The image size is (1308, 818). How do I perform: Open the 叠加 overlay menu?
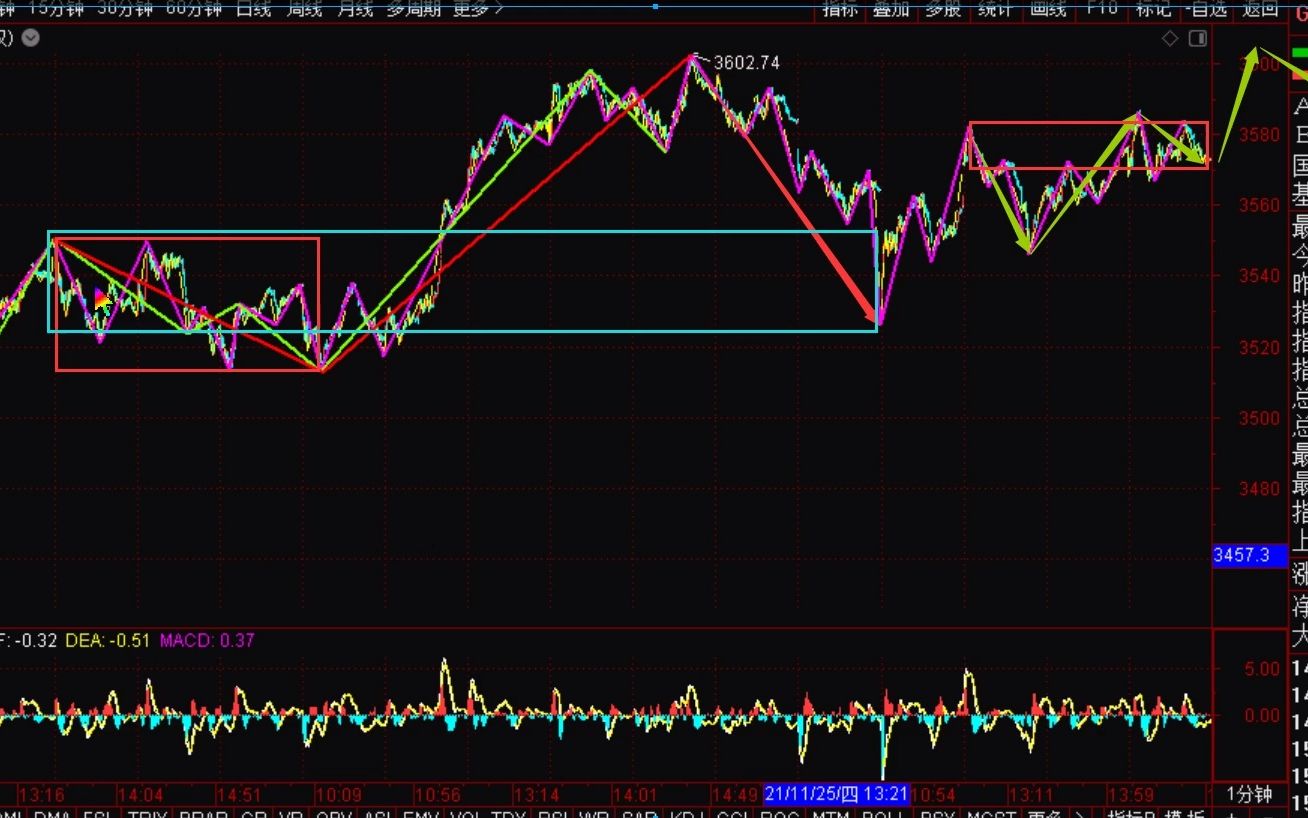click(x=890, y=8)
